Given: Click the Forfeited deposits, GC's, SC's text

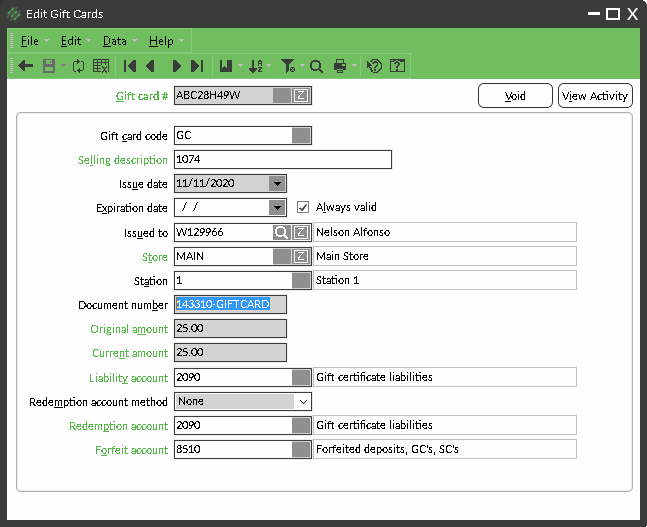Looking at the screenshot, I should coord(387,449).
